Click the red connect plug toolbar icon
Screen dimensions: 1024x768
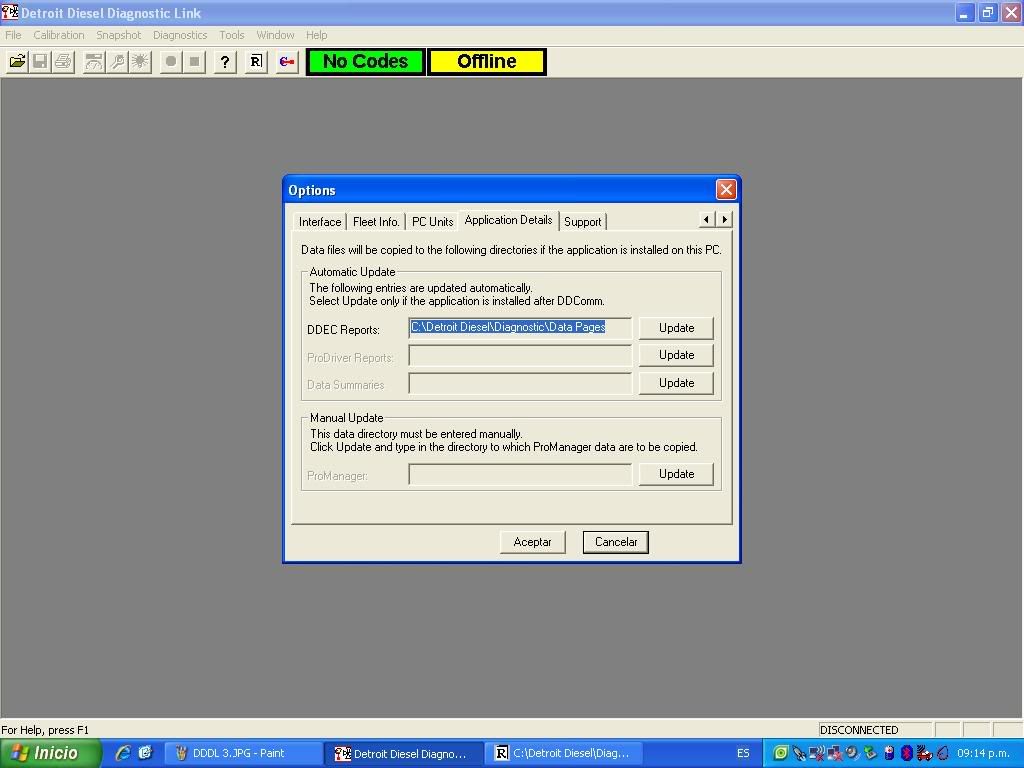287,61
